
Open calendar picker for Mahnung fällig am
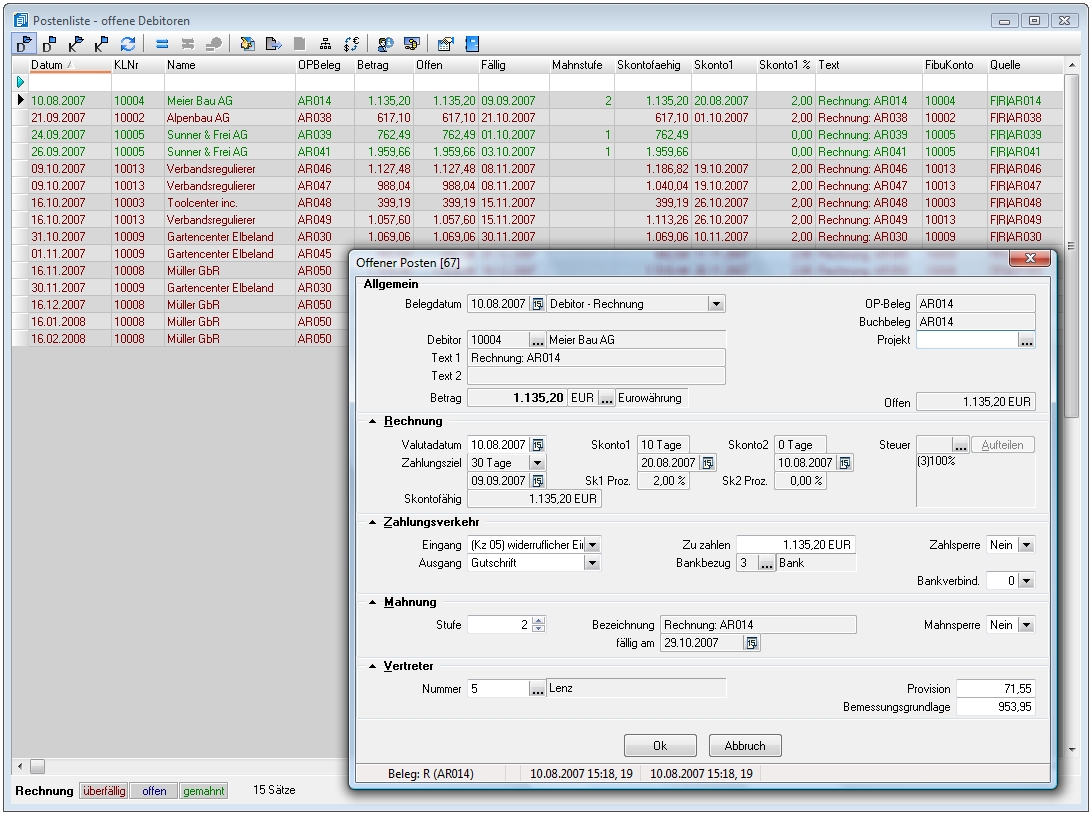tap(750, 644)
